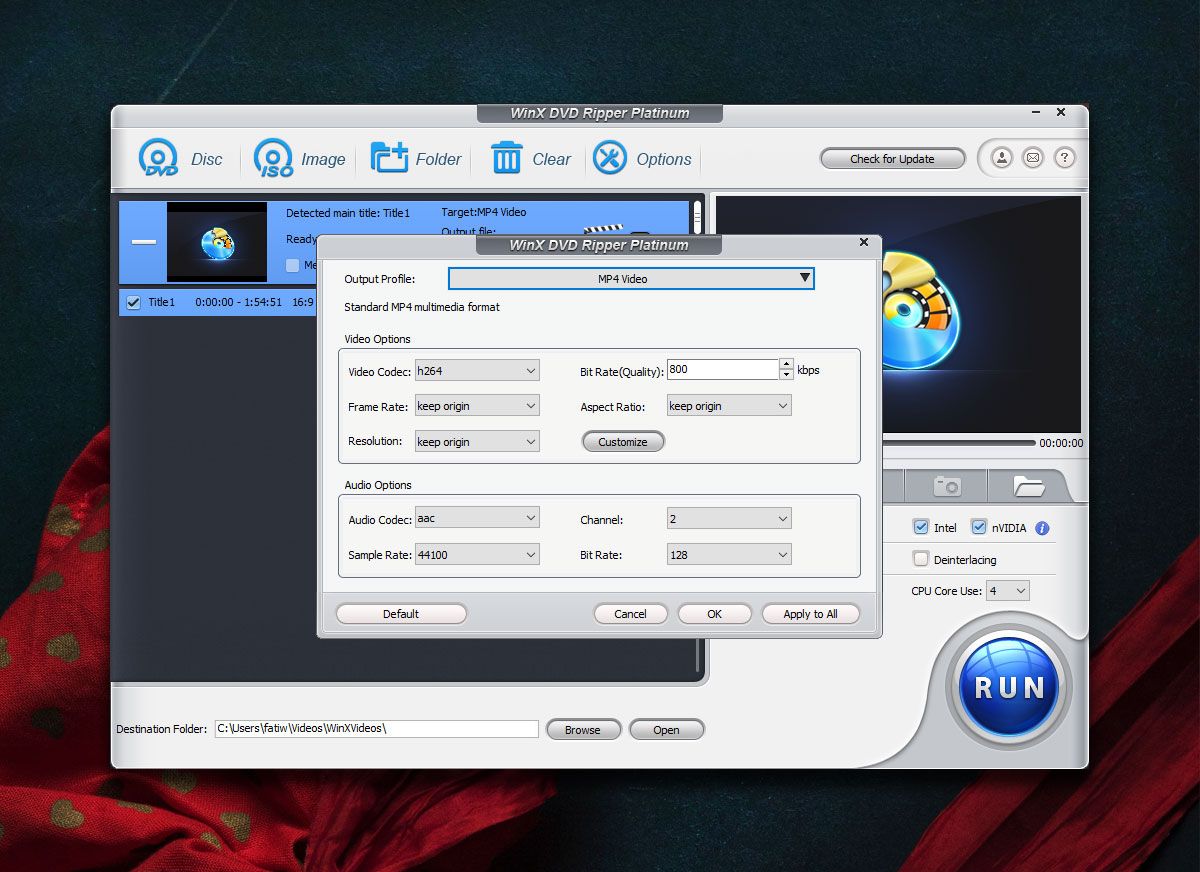Image resolution: width=1200 pixels, height=872 pixels.
Task: Click Check for Update button
Action: pyautogui.click(x=892, y=159)
